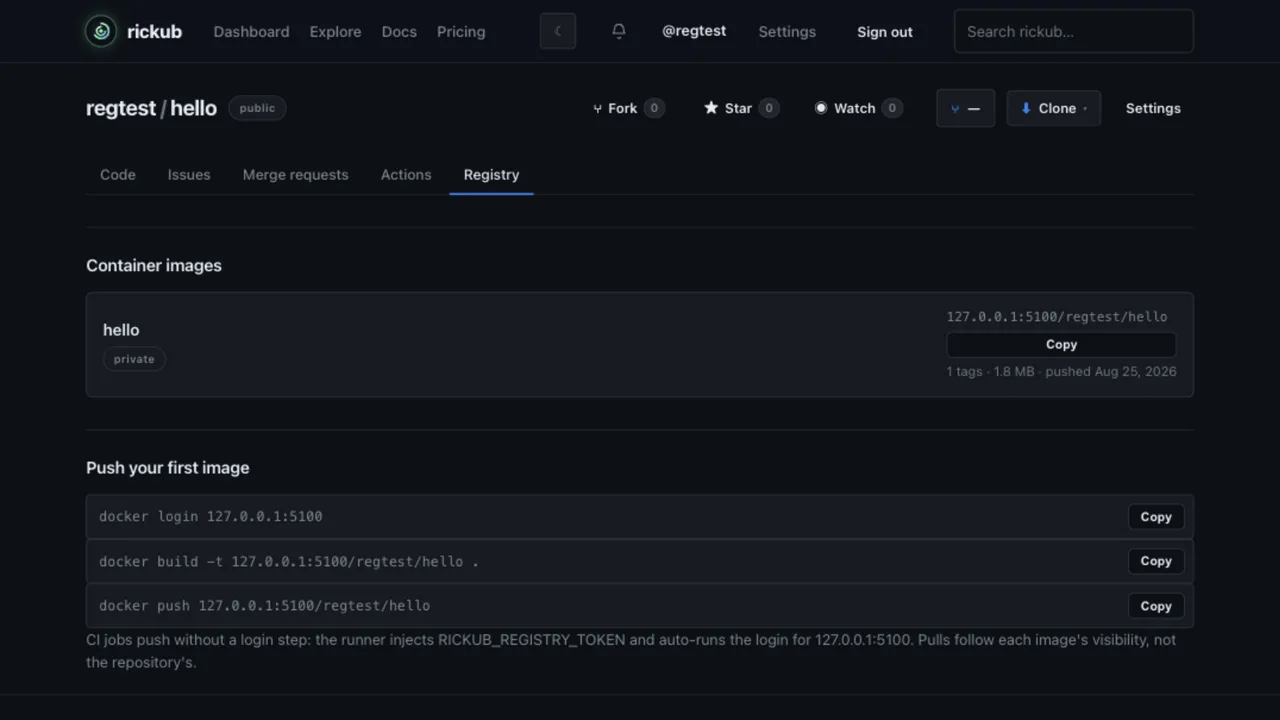Open the @regtest profile link
The image size is (1280, 720).
pos(694,31)
